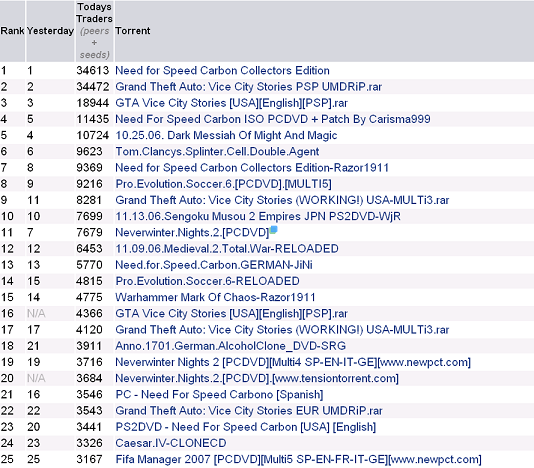Open Sengoku Musou 2 Empires JPN PS2DVD-WjR
Image resolution: width=534 pixels, height=468 pixels.
(258, 216)
